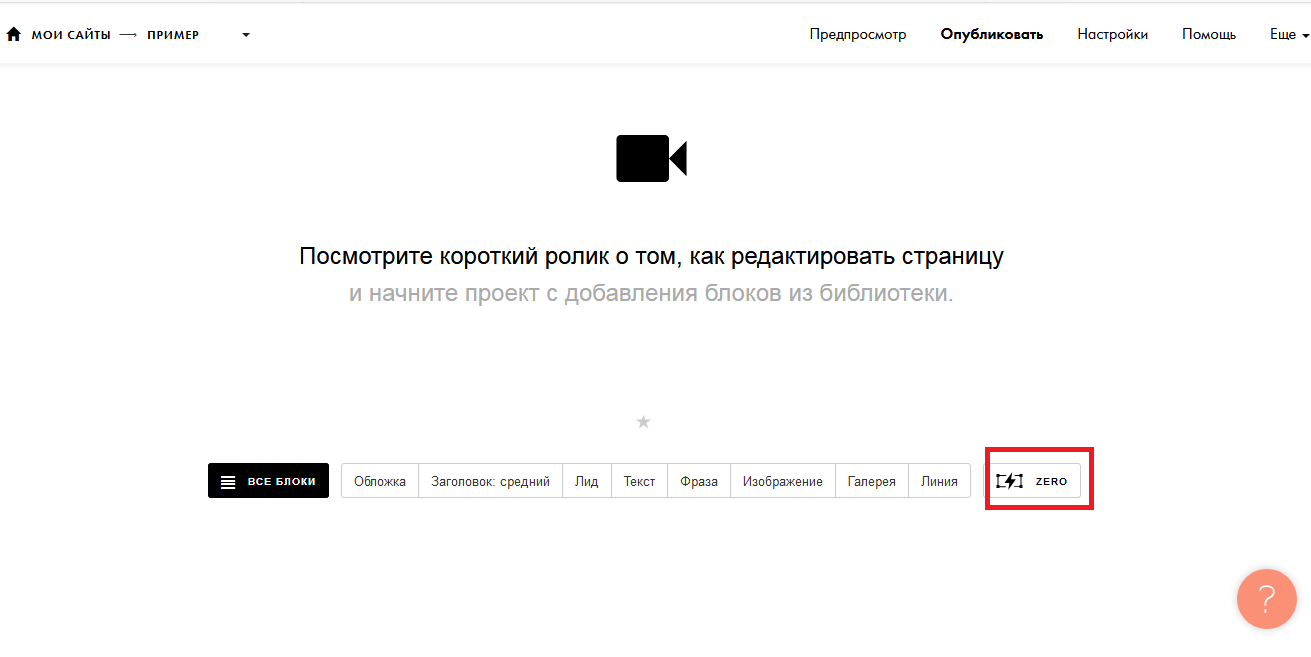Open the Помощь menu item

1209,34
